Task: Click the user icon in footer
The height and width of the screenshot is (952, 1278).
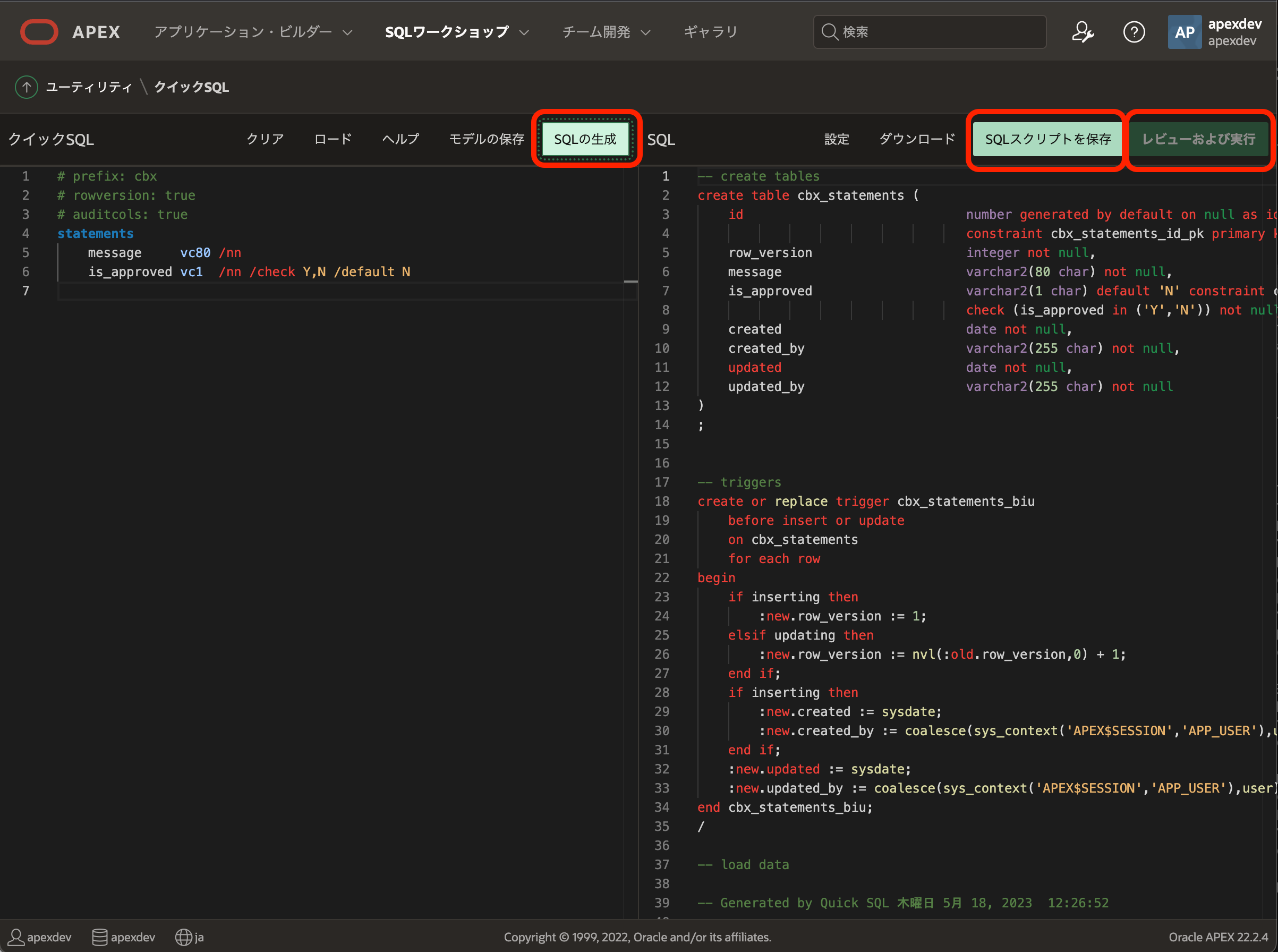Action: 16,937
